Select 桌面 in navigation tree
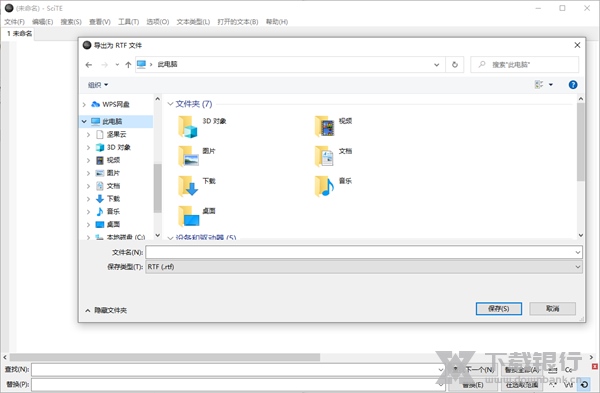600x393 pixels. click(x=113, y=224)
